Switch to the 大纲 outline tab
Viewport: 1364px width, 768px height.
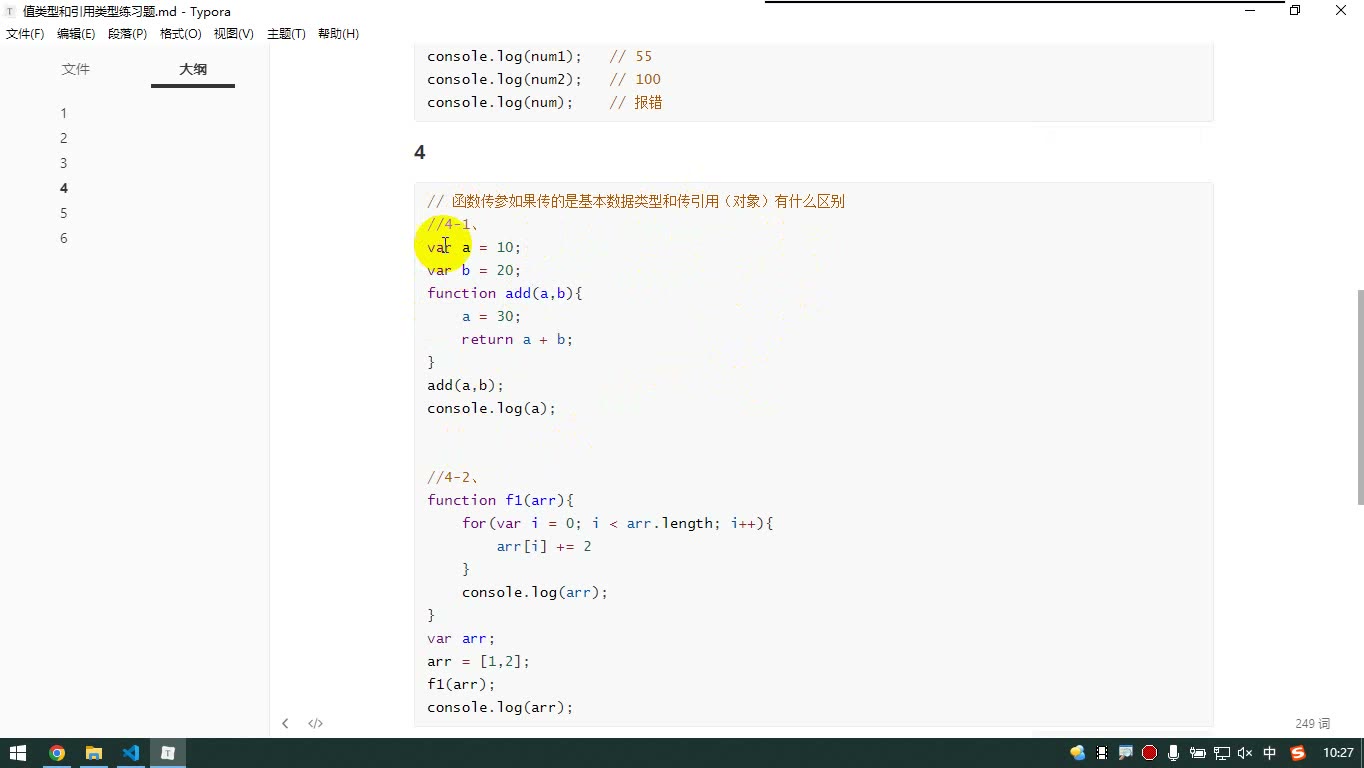[193, 69]
